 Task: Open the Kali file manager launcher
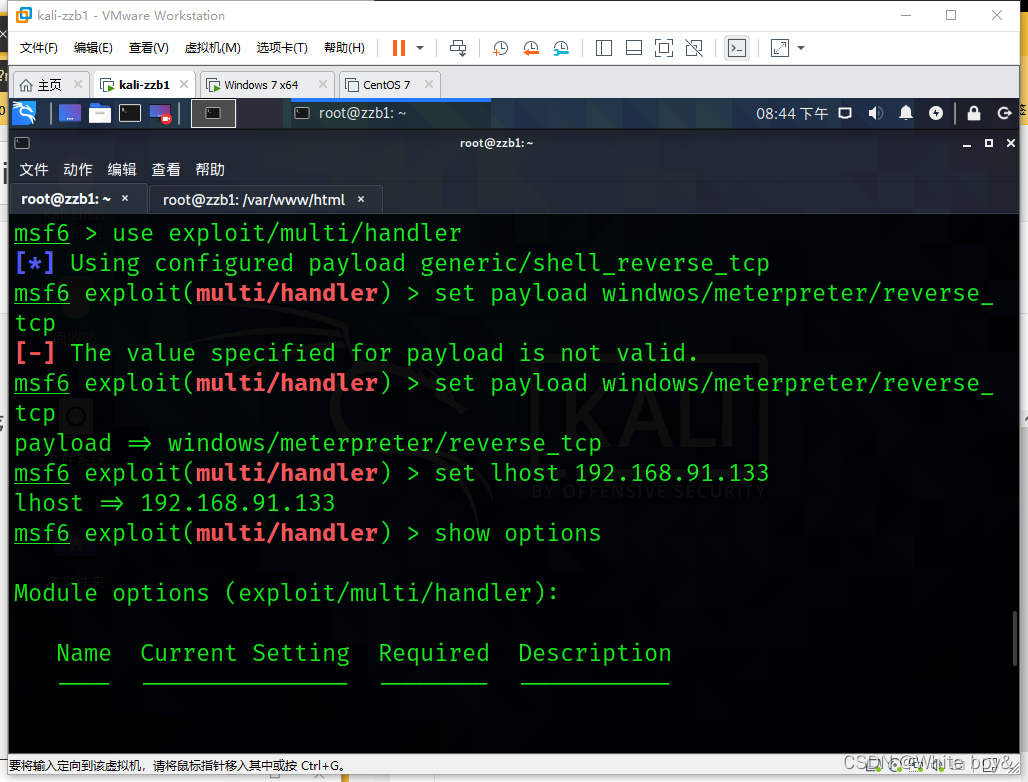[x=100, y=113]
